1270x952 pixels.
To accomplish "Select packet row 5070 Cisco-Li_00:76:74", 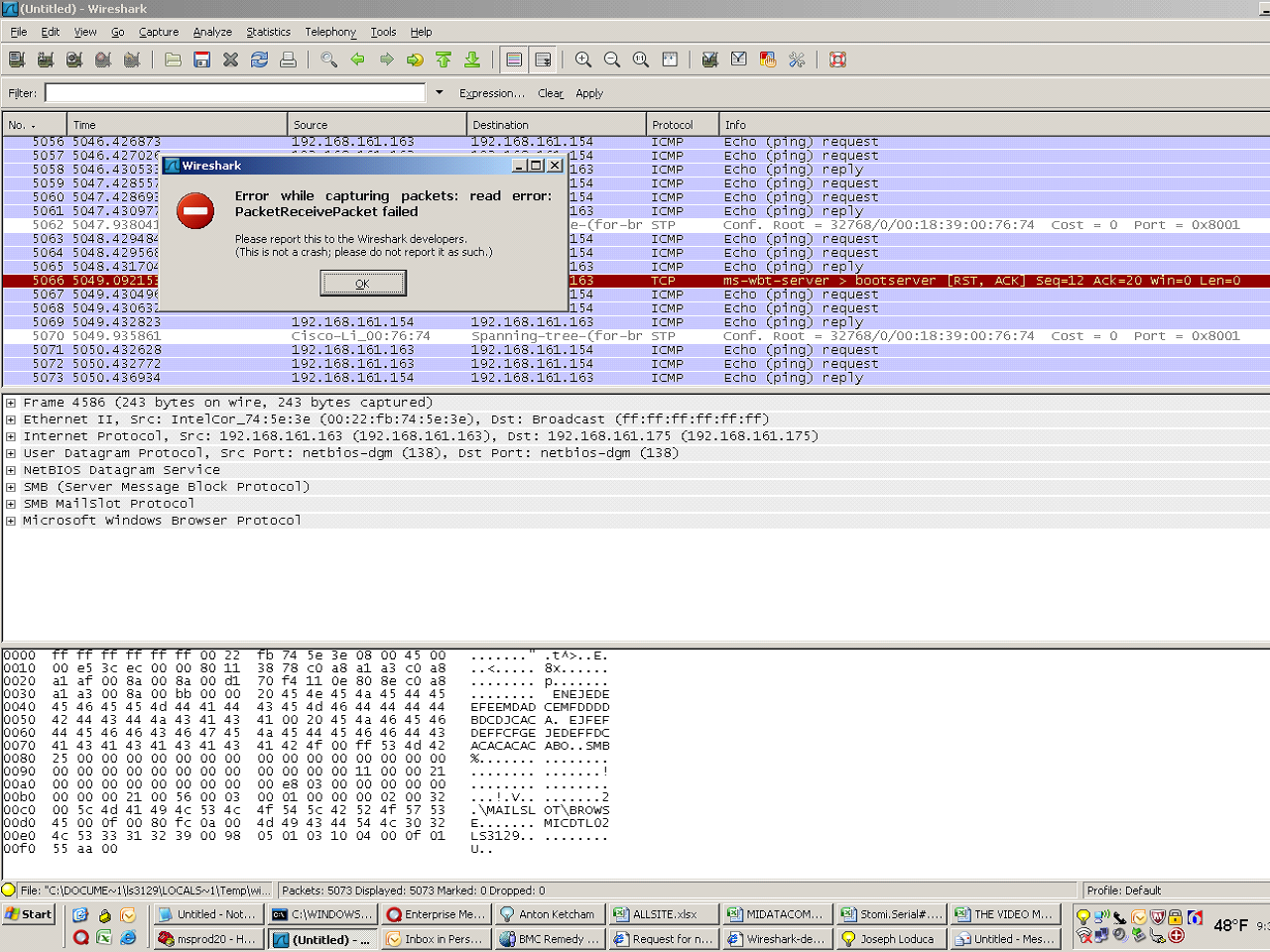I will (635, 336).
